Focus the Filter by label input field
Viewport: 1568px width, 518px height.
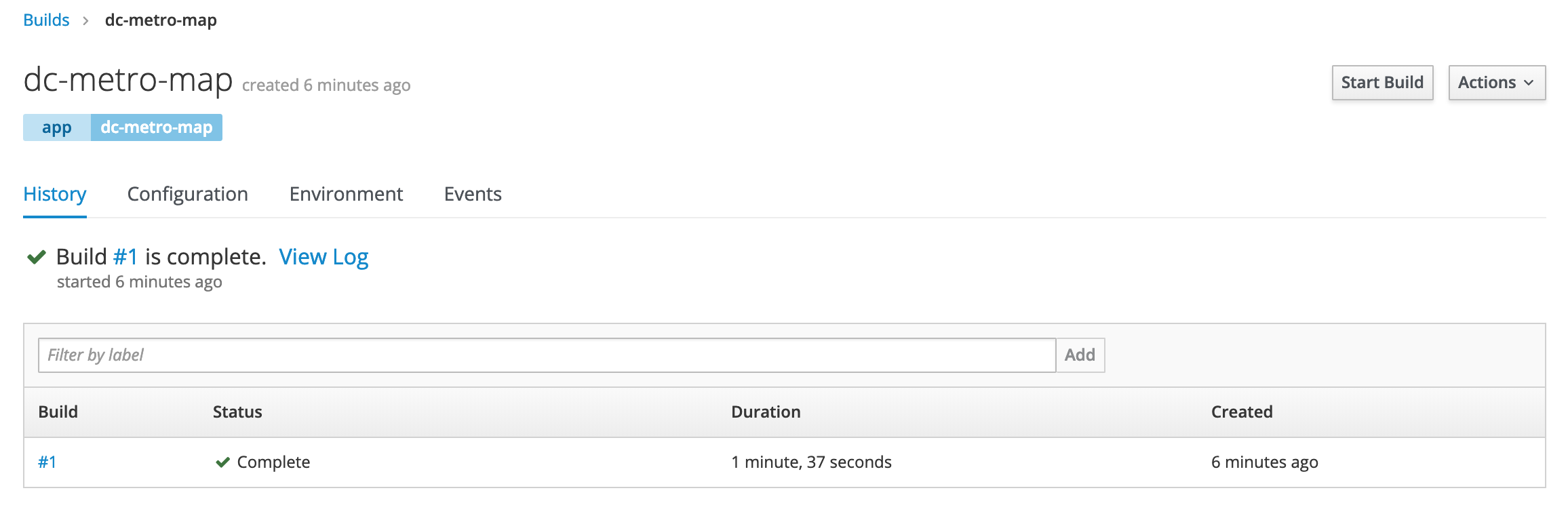pos(547,355)
